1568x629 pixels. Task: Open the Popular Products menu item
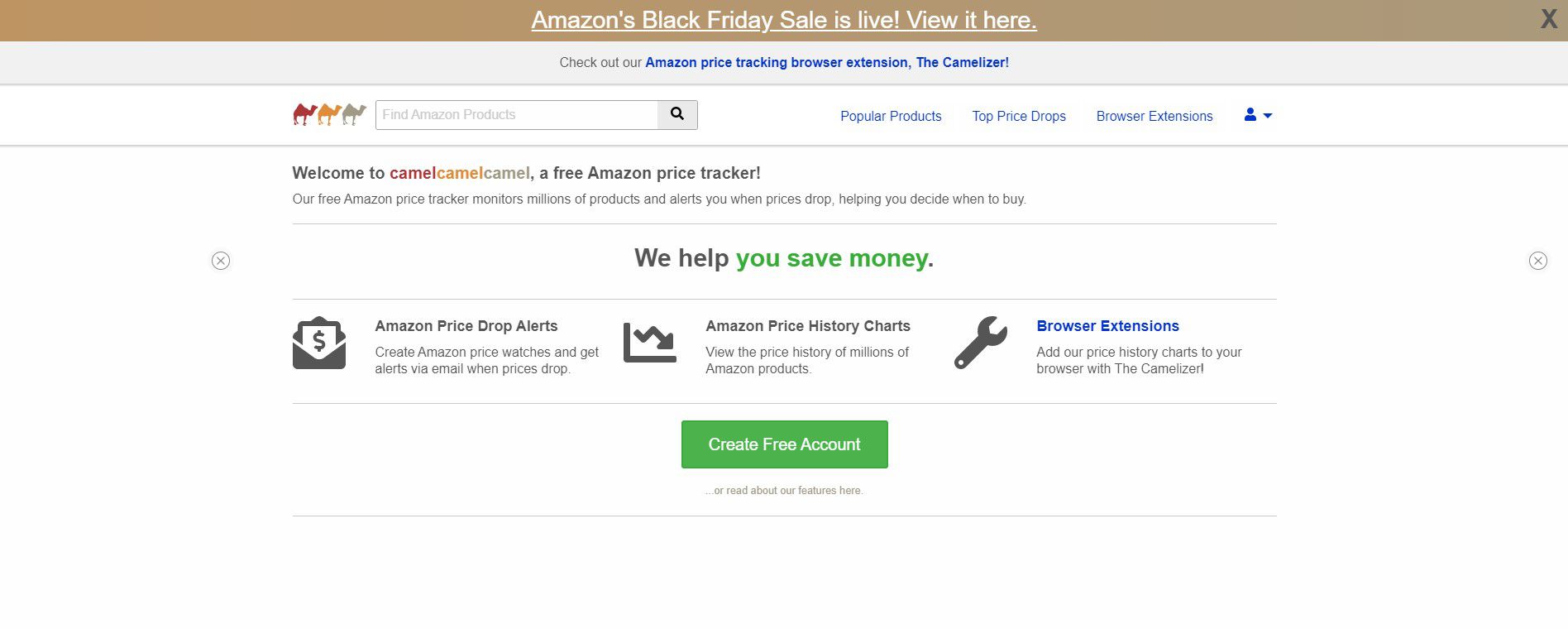(x=891, y=116)
